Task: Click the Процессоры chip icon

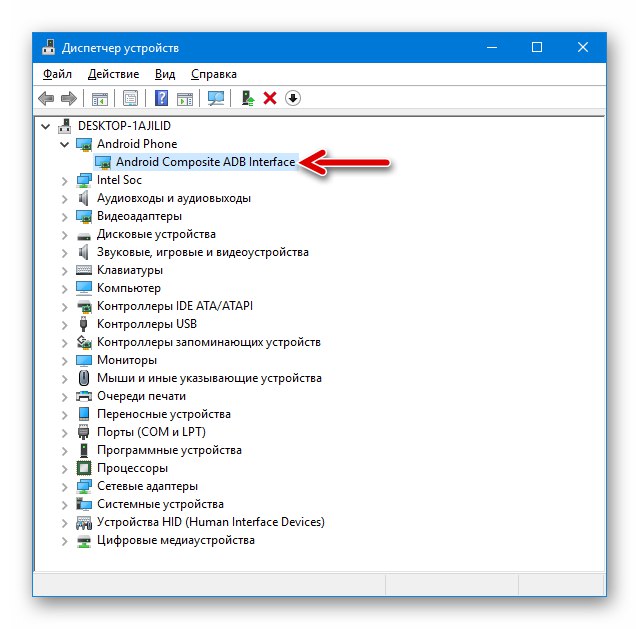Action: point(84,468)
